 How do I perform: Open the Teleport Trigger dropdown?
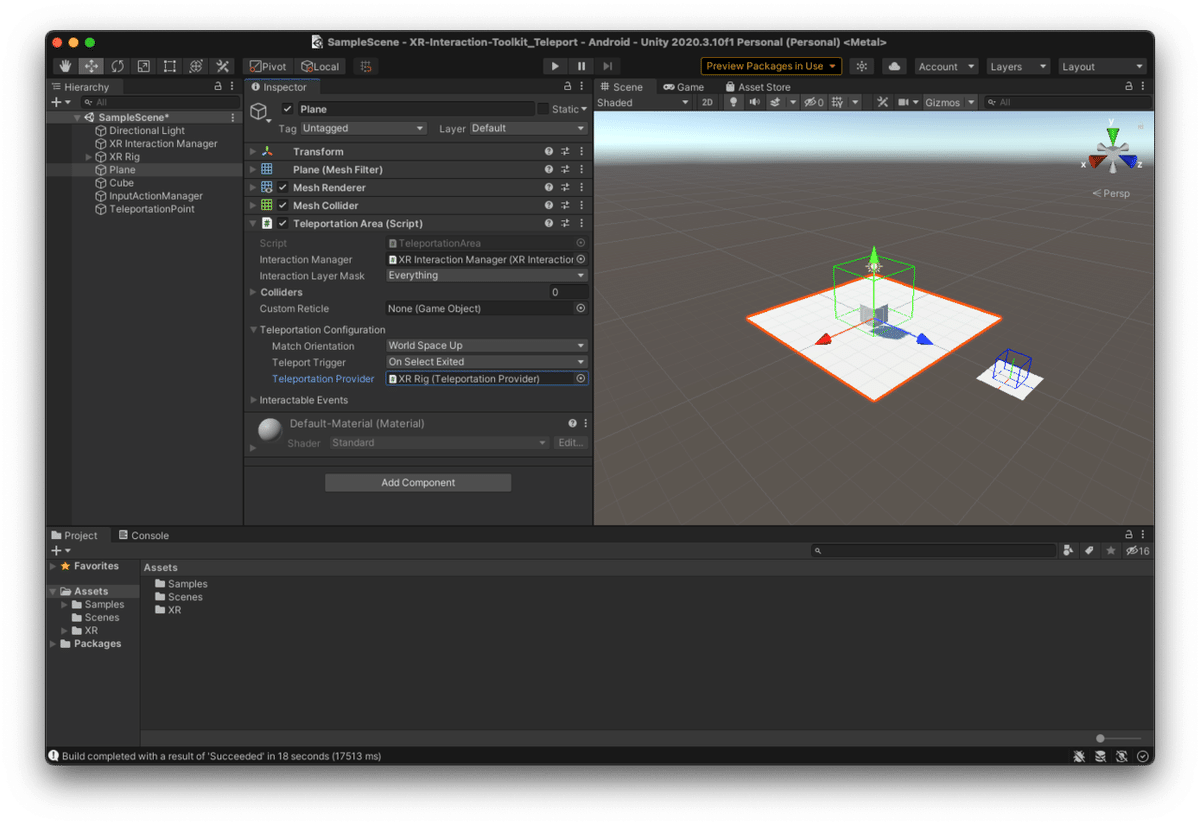486,362
